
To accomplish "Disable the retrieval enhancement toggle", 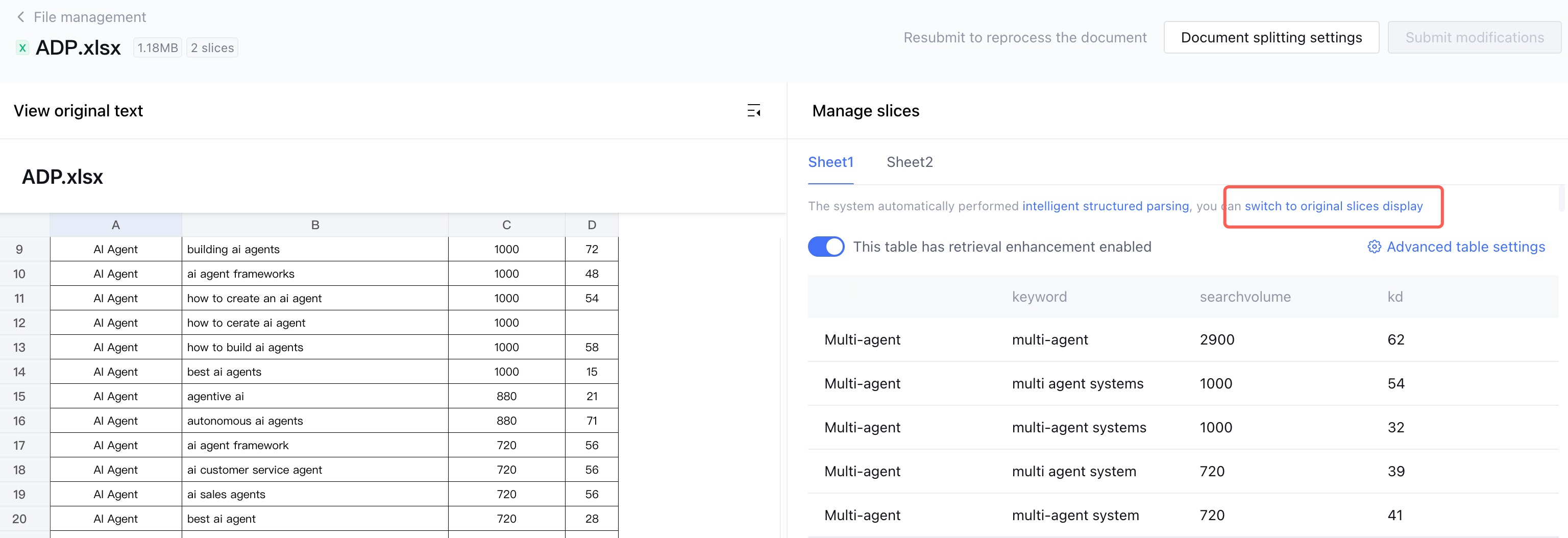I will point(825,247).
